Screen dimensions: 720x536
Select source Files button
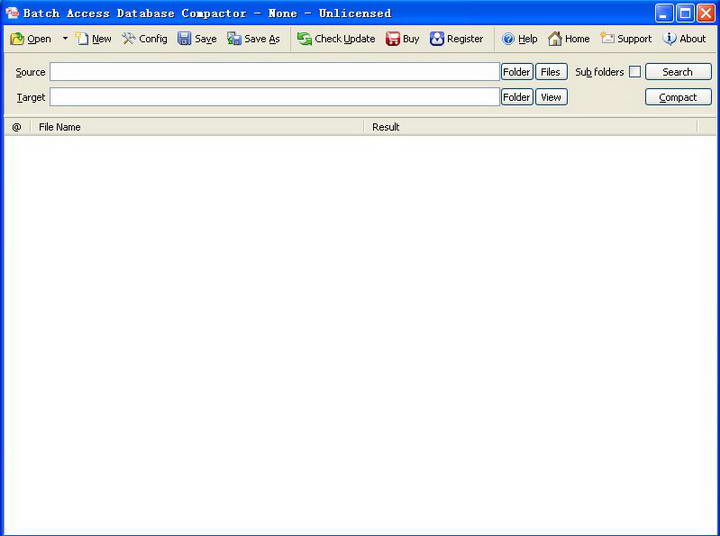pos(551,72)
